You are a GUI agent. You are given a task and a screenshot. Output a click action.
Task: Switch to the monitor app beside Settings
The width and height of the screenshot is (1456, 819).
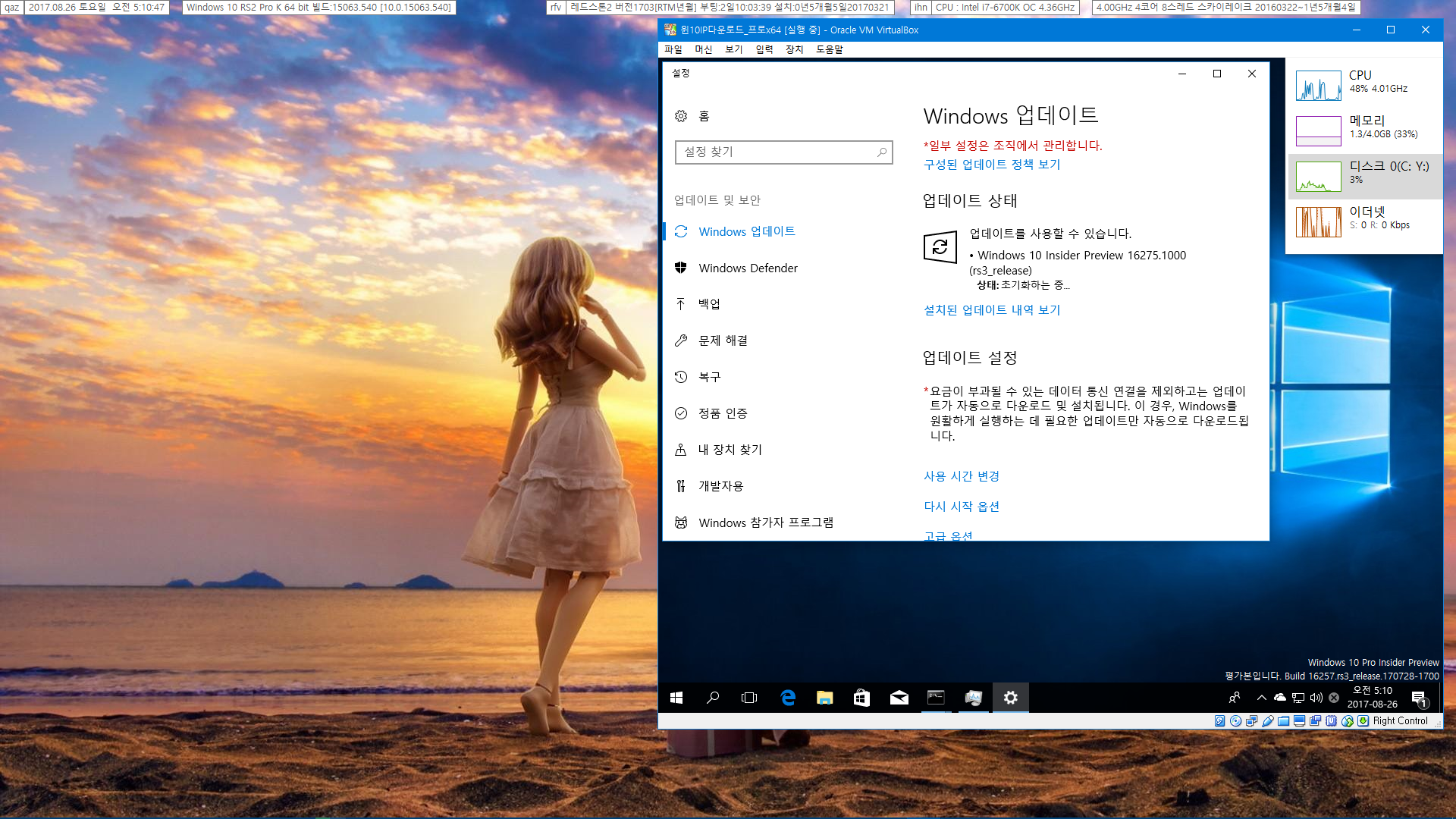(974, 698)
